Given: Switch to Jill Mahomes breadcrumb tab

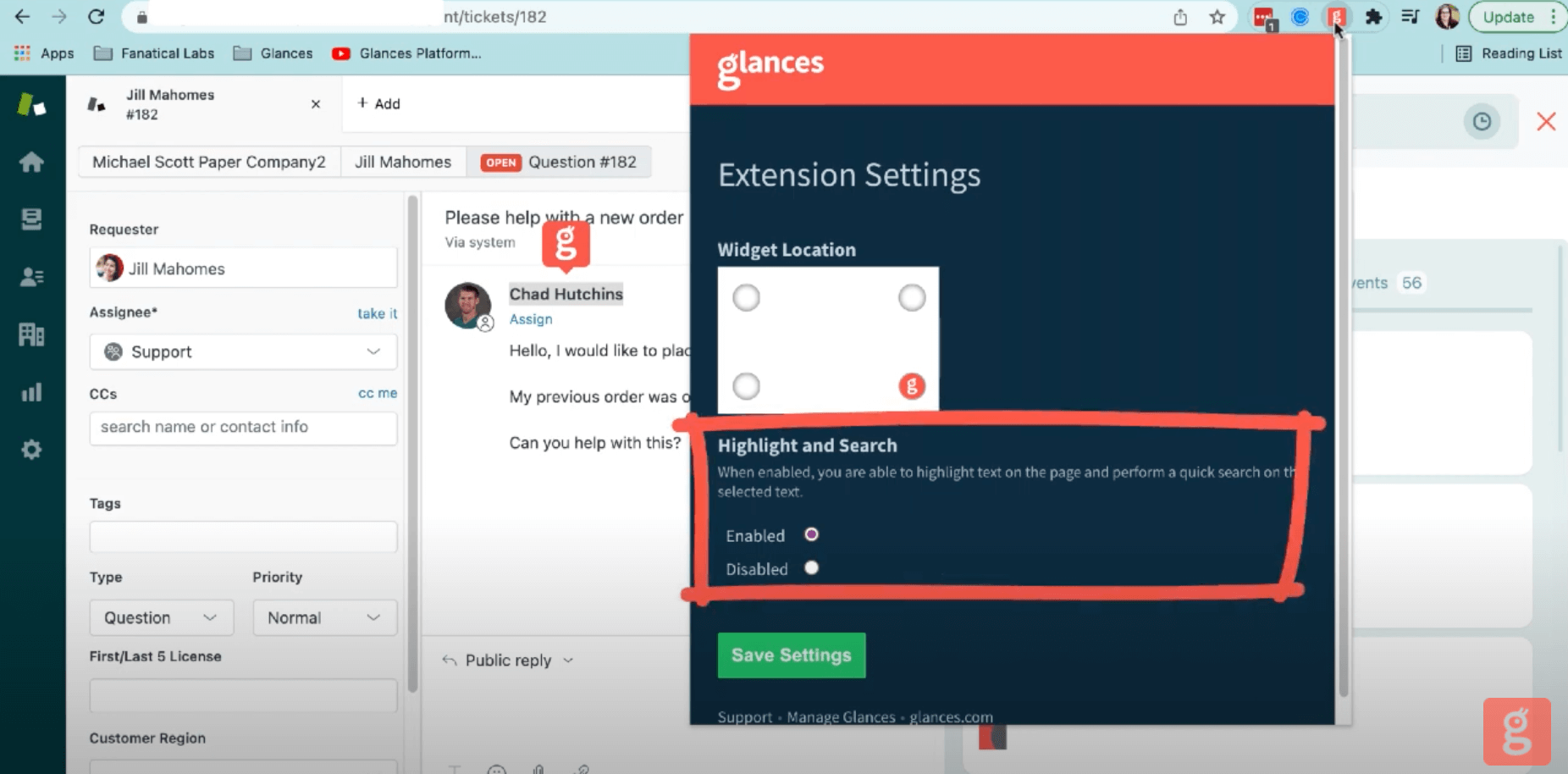Looking at the screenshot, I should (403, 162).
